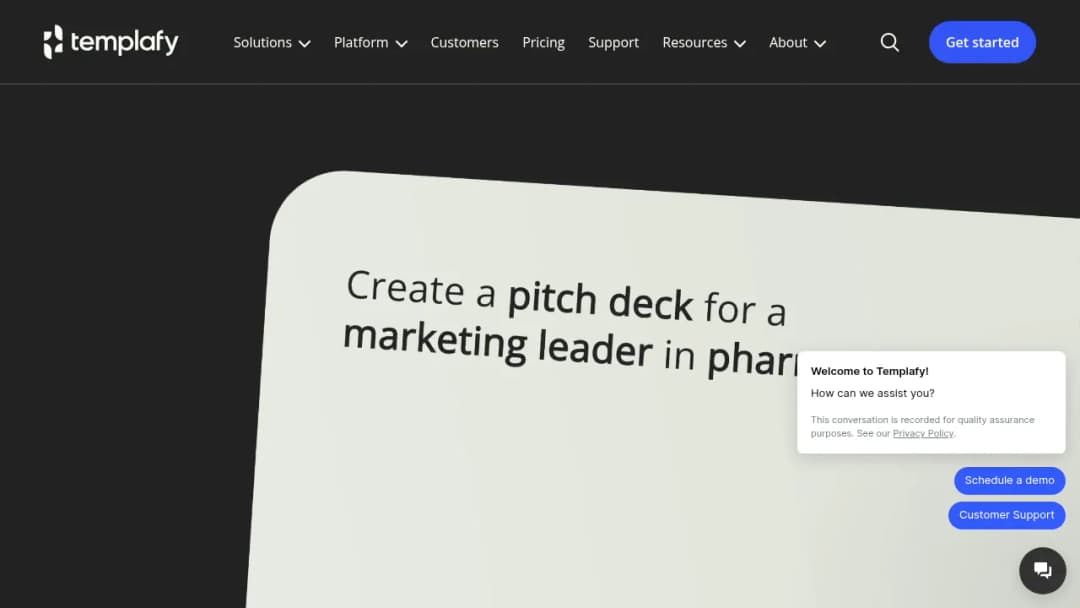Go to the Customers page
The height and width of the screenshot is (608, 1080).
click(x=464, y=43)
